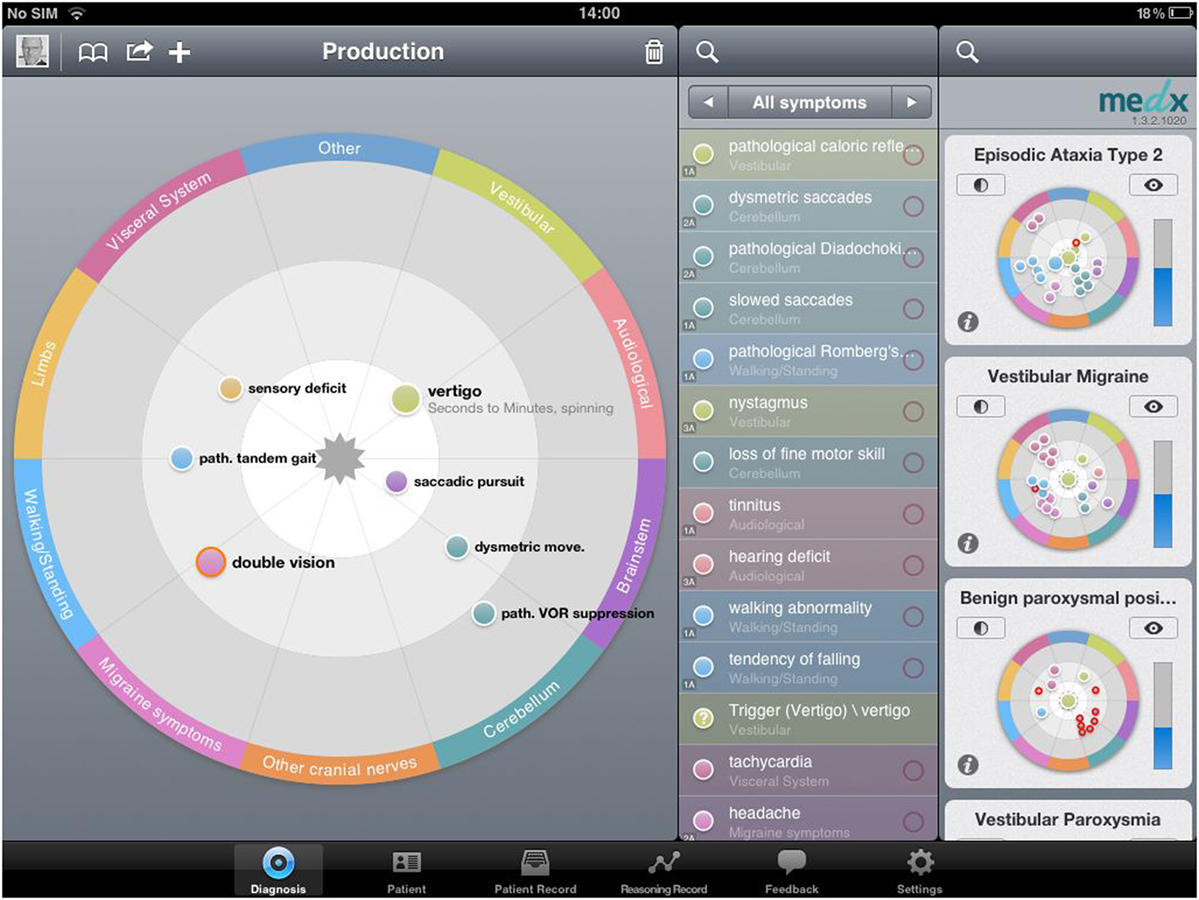The image size is (1199, 900).
Task: Tap the center starburst of the wheel
Action: tap(340, 459)
